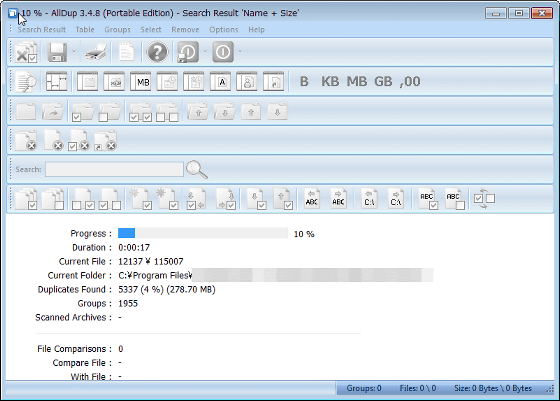
Task: Open the Remove menu
Action: (185, 30)
